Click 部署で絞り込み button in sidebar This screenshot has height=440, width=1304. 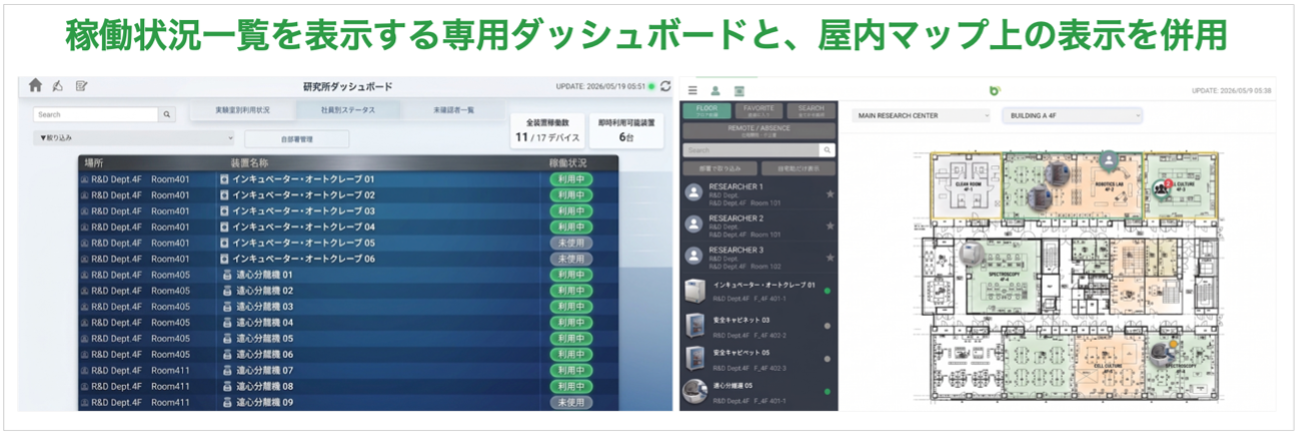click(720, 169)
